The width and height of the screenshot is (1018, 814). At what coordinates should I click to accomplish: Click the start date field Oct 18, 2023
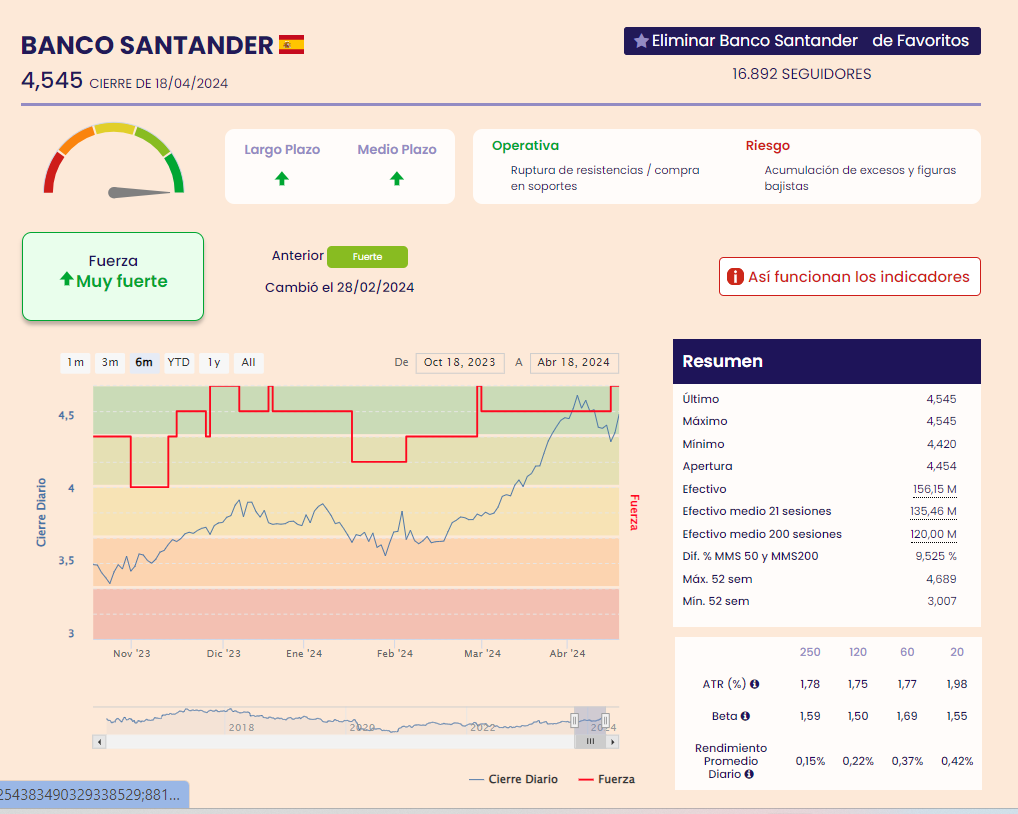460,362
